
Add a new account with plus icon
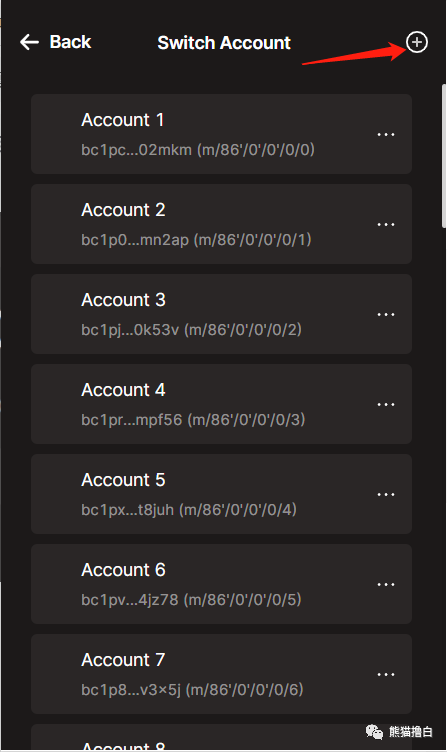[x=417, y=42]
